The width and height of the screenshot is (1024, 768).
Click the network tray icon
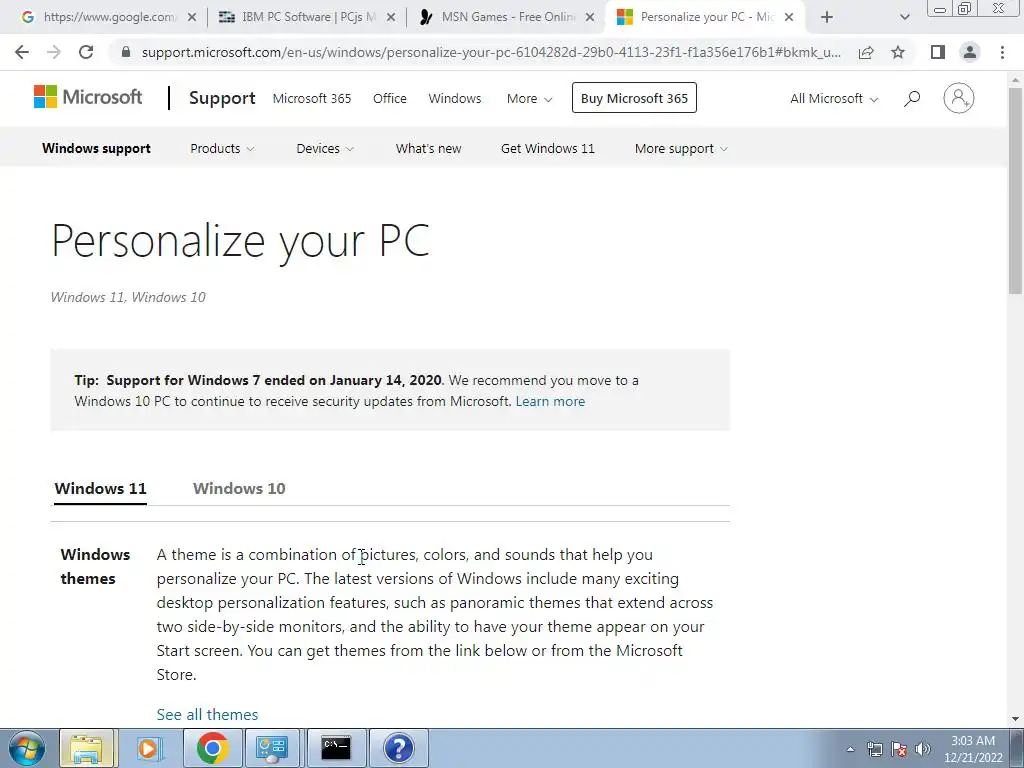point(874,749)
